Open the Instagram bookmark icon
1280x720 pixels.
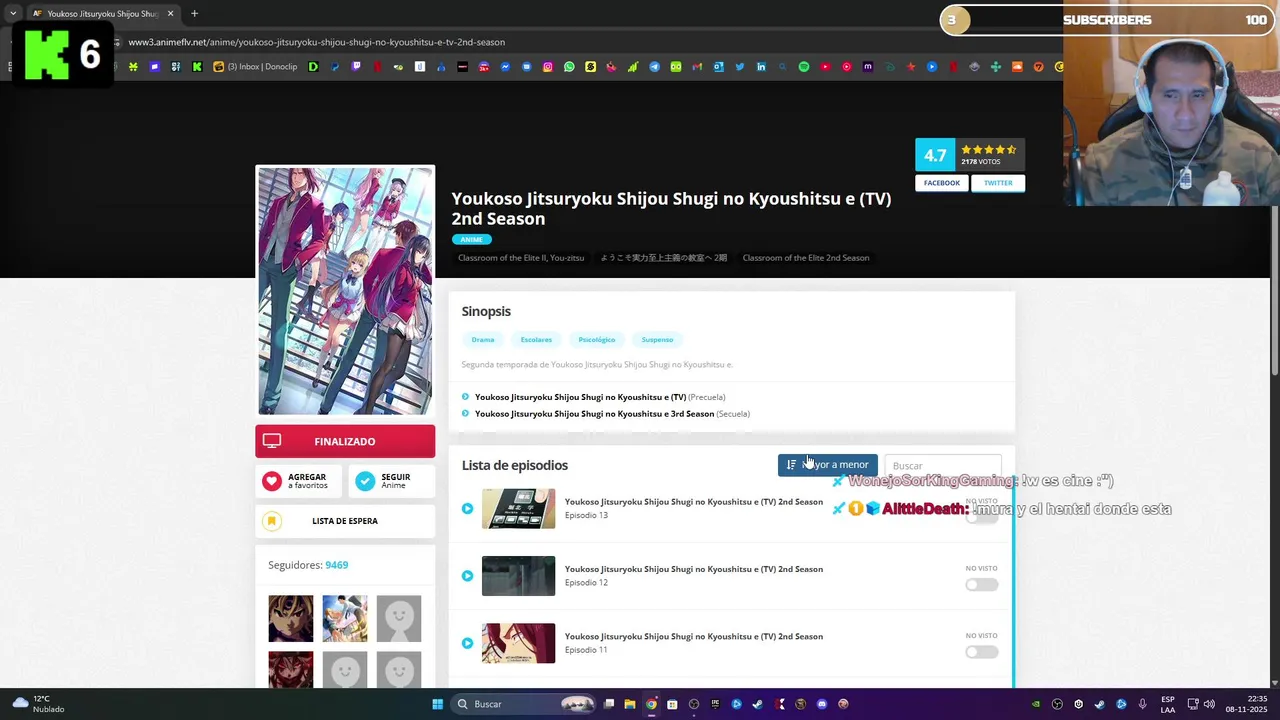tap(548, 67)
